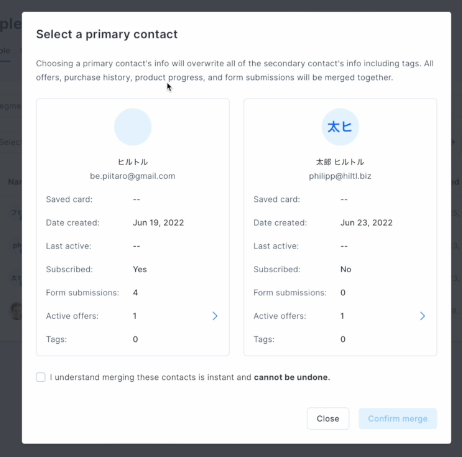Click the ヒルトル contact name
This screenshot has width=462, height=457.
tap(133, 162)
